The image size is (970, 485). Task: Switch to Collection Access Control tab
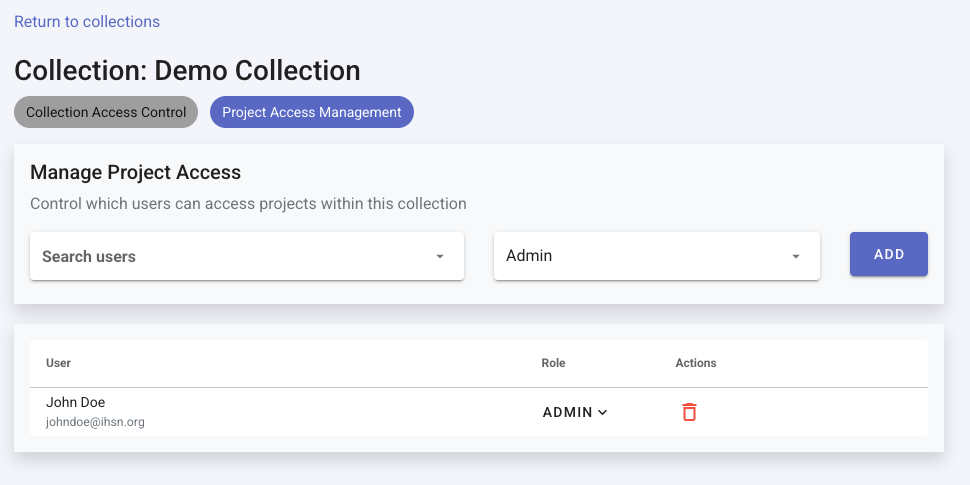tap(106, 112)
